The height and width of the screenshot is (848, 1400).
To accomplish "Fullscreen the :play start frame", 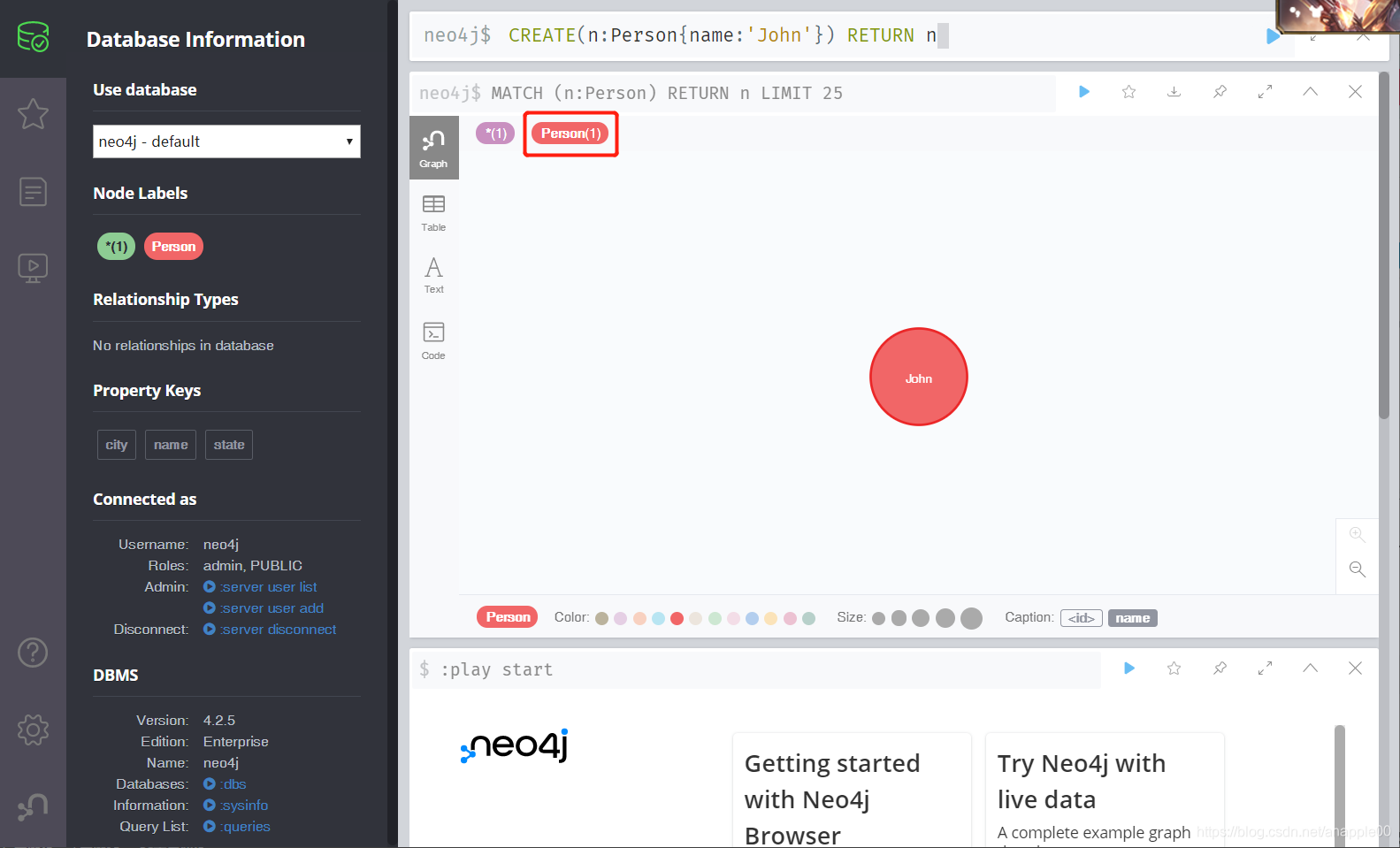I will point(1265,668).
